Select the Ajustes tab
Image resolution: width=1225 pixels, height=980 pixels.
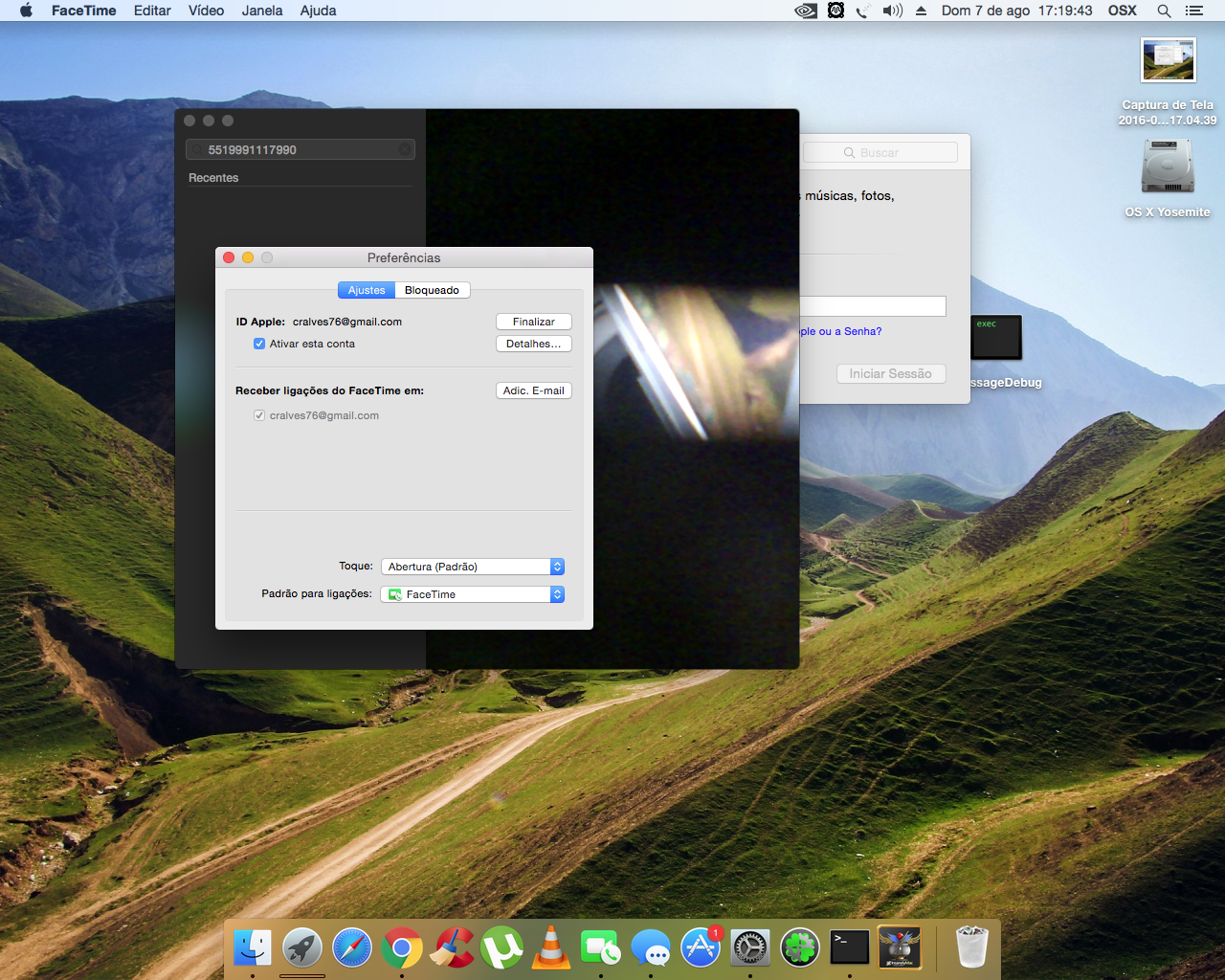(367, 290)
